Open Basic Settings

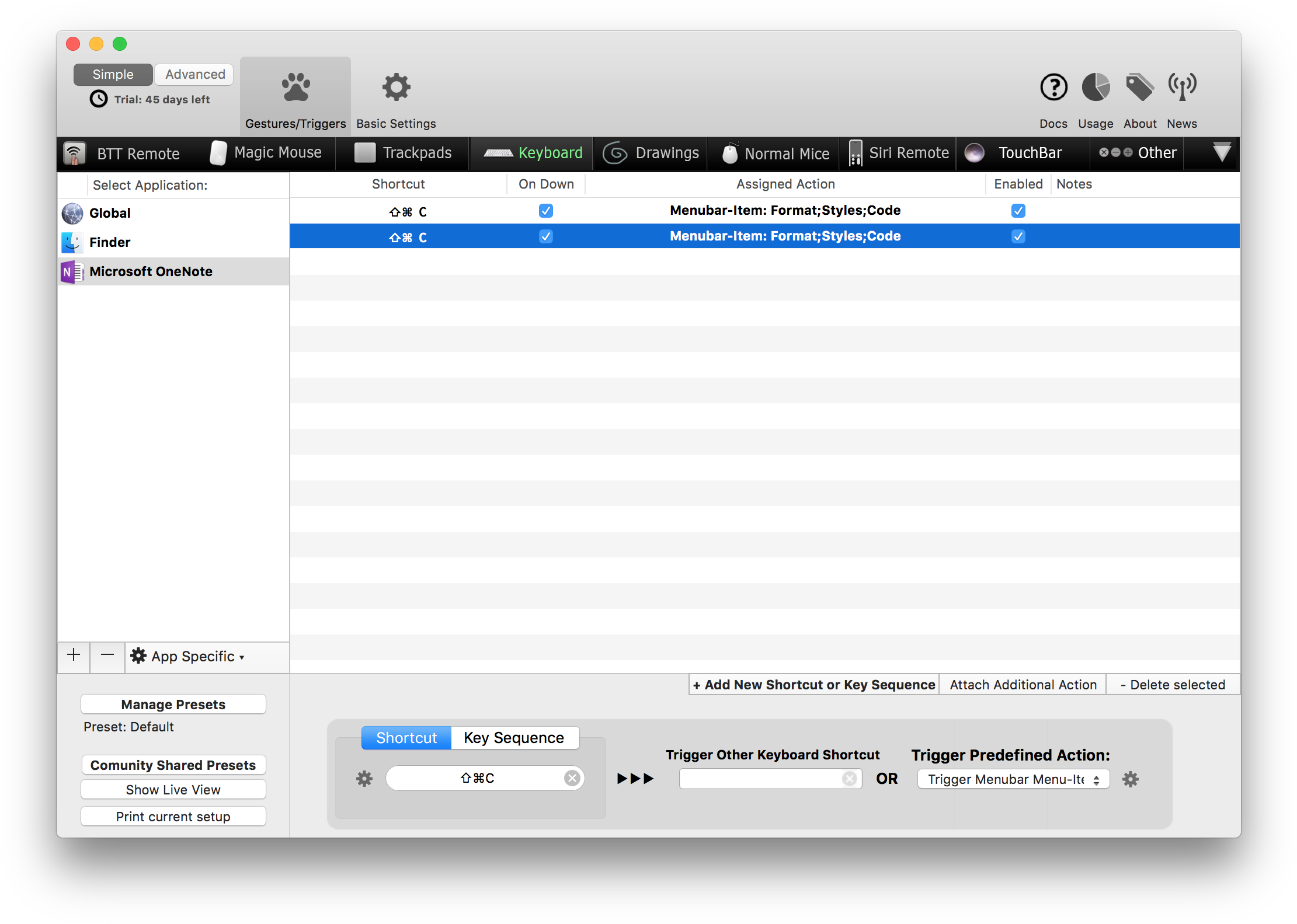click(396, 96)
